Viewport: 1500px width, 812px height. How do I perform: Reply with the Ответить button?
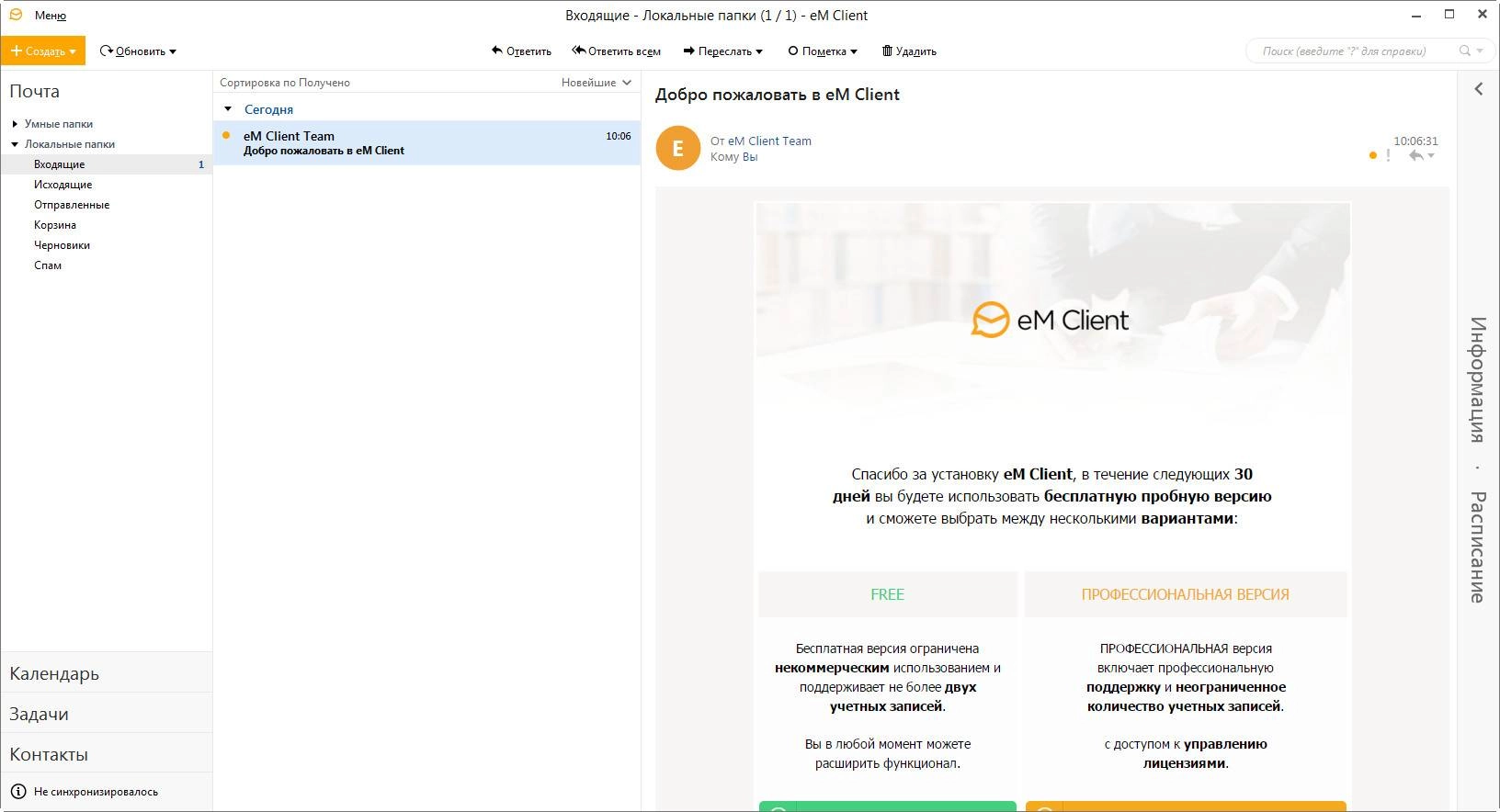point(521,51)
